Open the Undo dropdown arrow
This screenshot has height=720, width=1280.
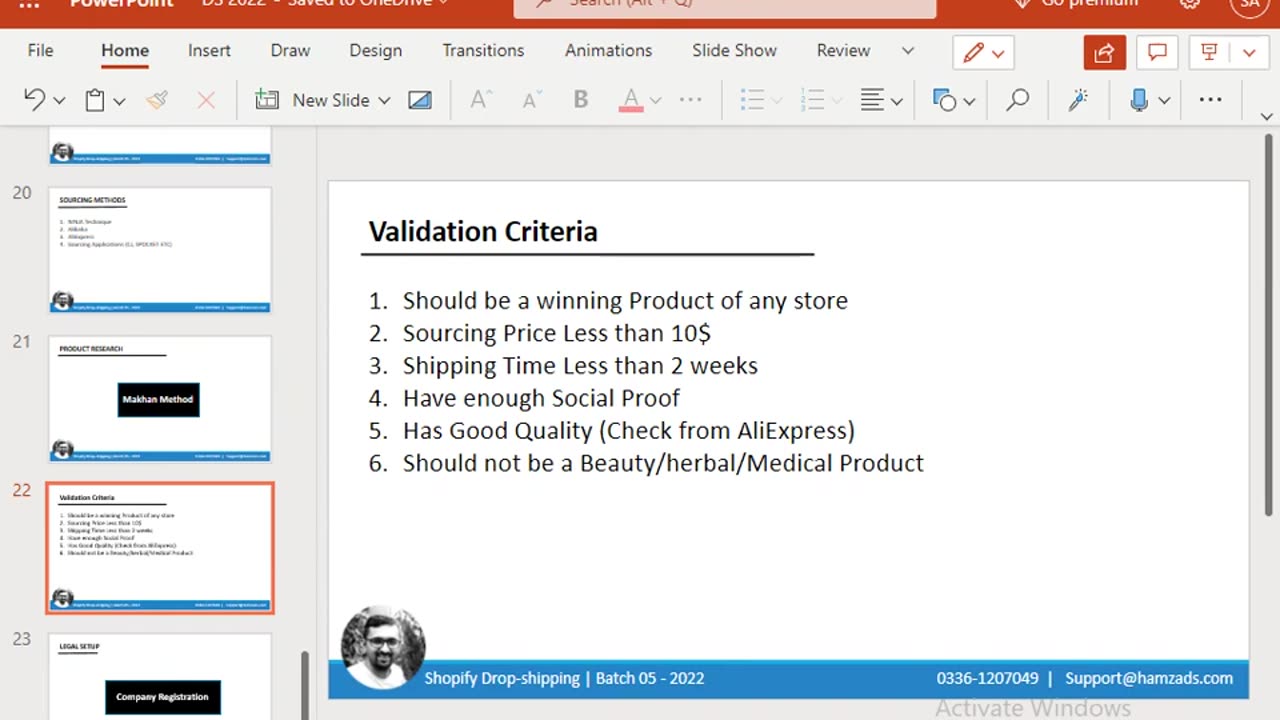[59, 101]
